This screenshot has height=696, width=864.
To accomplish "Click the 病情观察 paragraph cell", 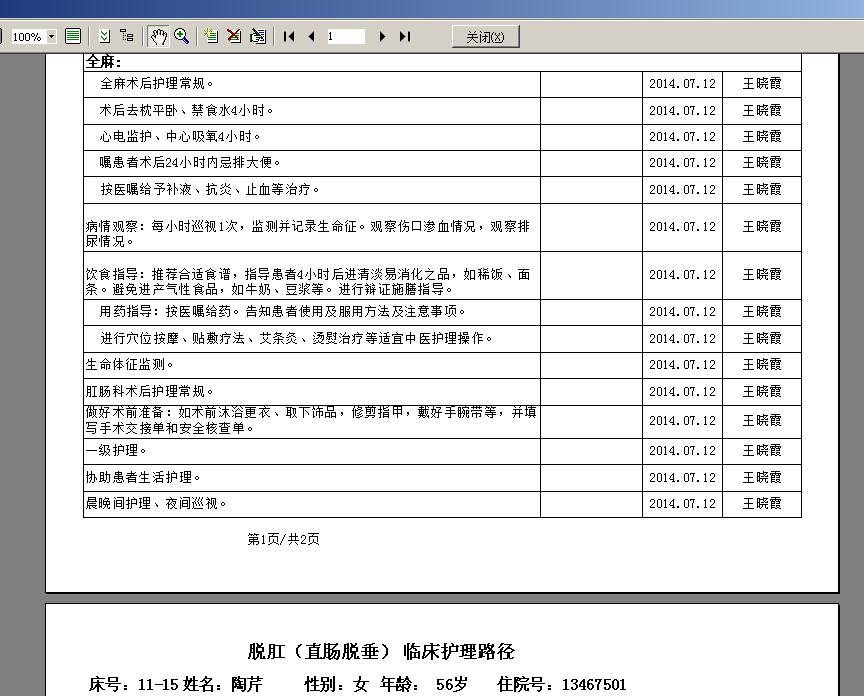I will click(312, 228).
